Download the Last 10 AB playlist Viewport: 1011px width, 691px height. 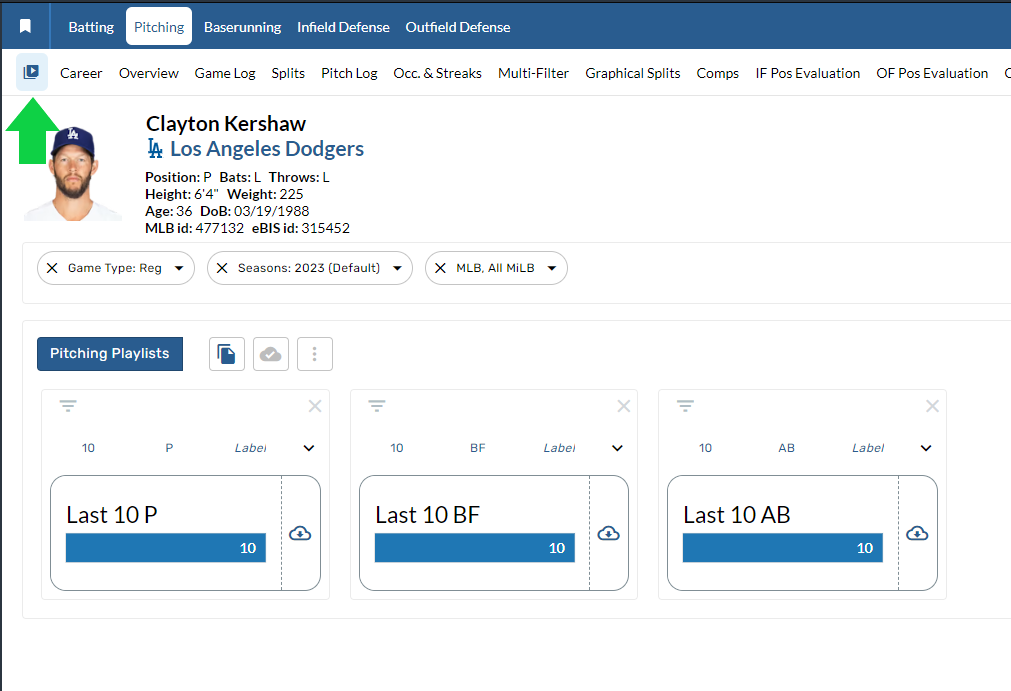(x=917, y=534)
